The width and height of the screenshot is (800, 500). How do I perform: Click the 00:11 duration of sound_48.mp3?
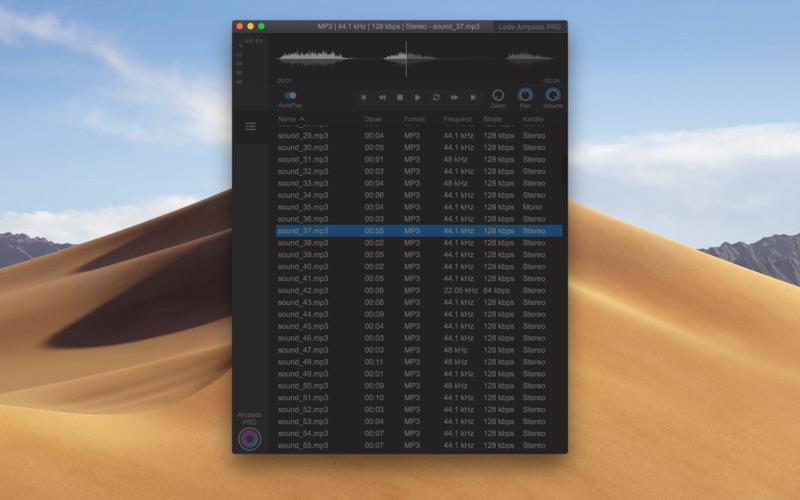coord(373,362)
